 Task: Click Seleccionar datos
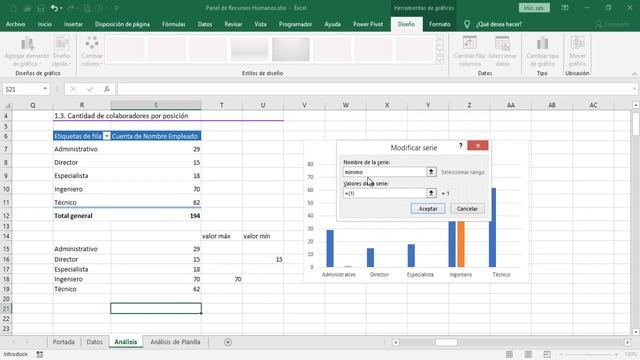click(x=502, y=52)
